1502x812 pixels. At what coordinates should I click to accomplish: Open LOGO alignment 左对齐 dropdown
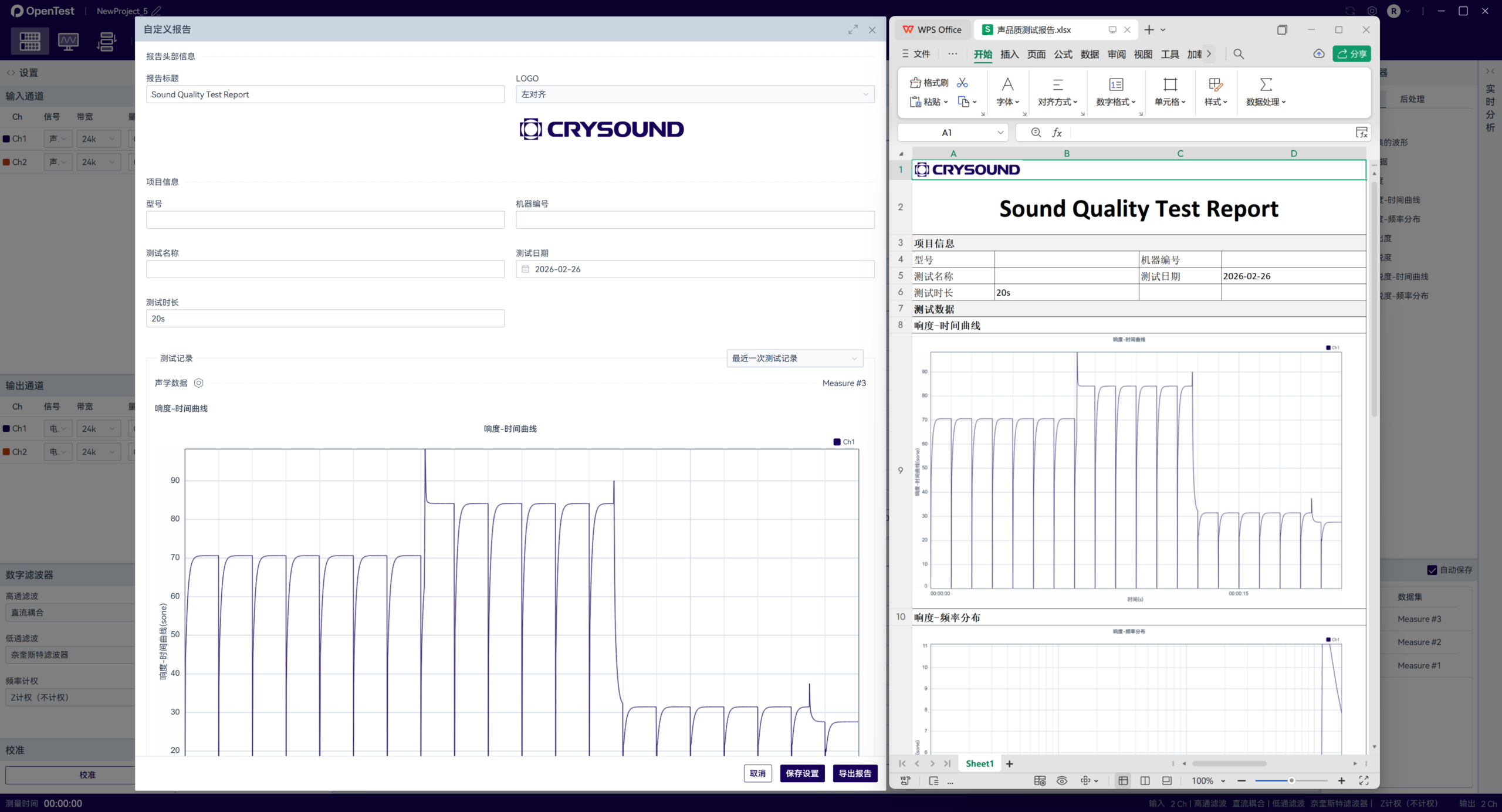[x=695, y=94]
